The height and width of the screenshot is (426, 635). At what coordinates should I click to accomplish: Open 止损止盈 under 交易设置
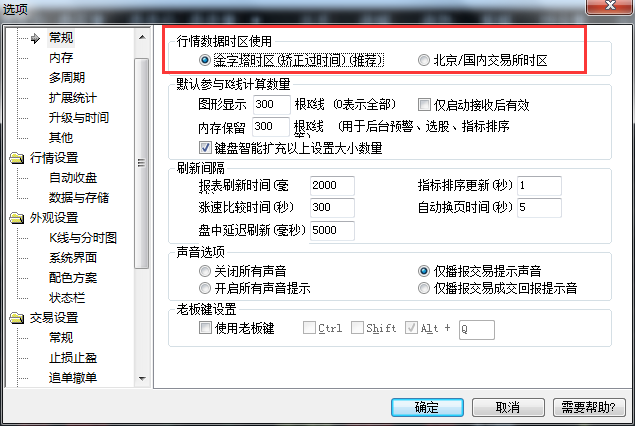point(73,358)
